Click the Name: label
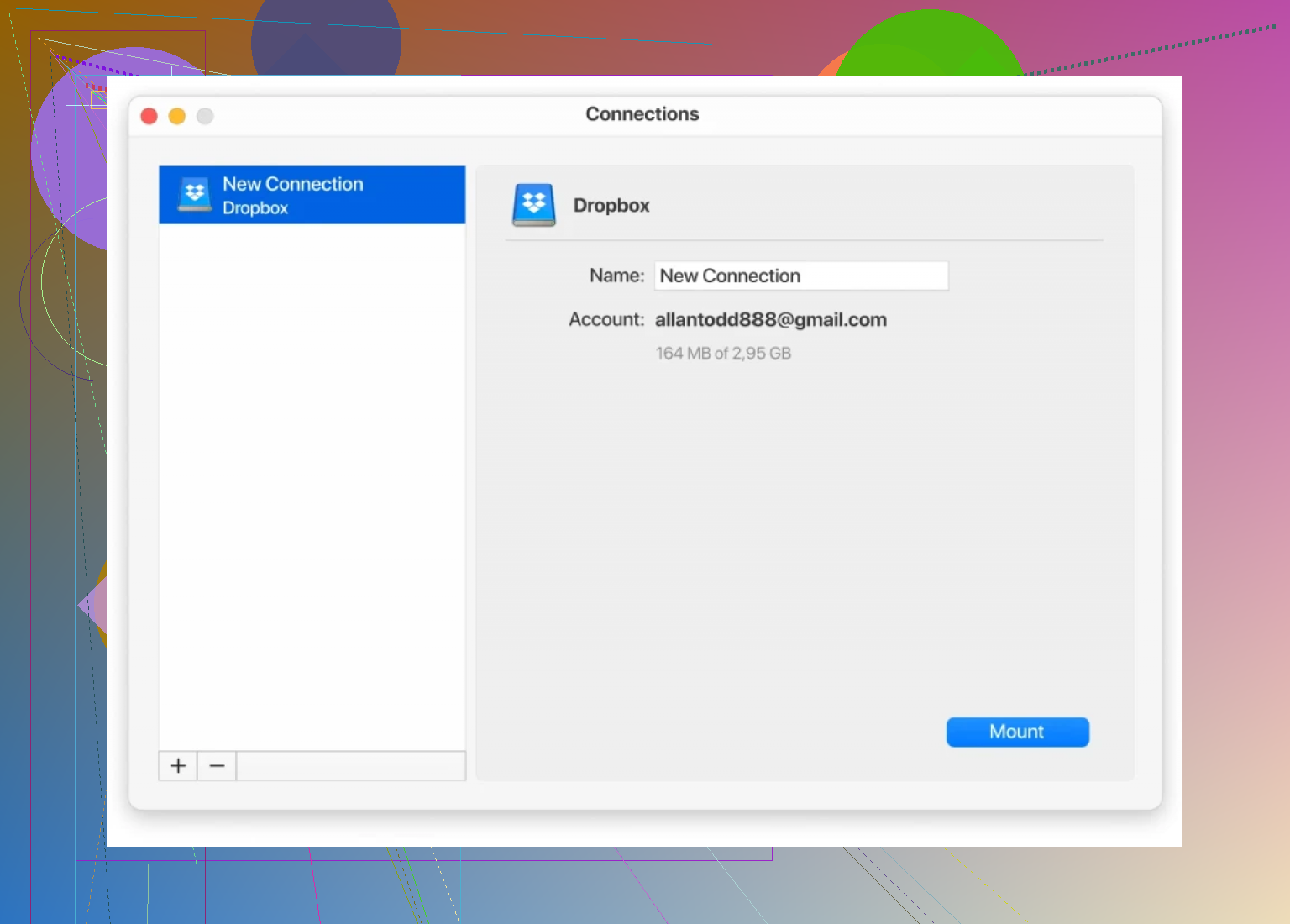1290x924 pixels. 616,276
